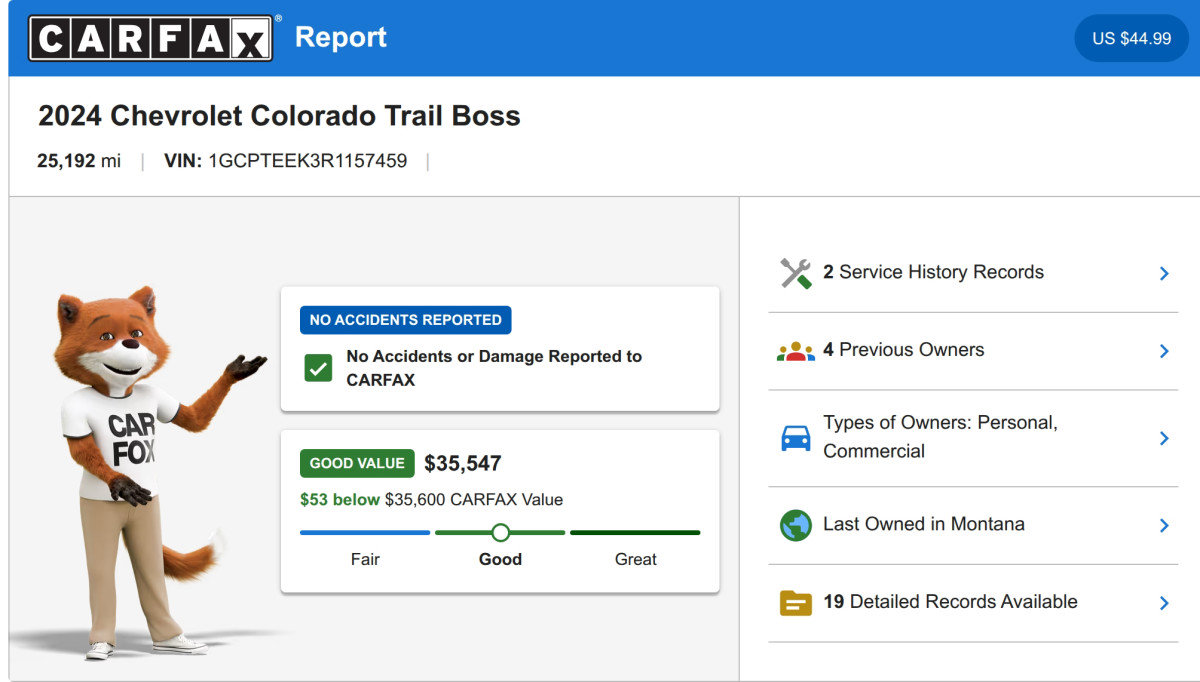Expand the Previous Owners chevron

tap(1164, 351)
